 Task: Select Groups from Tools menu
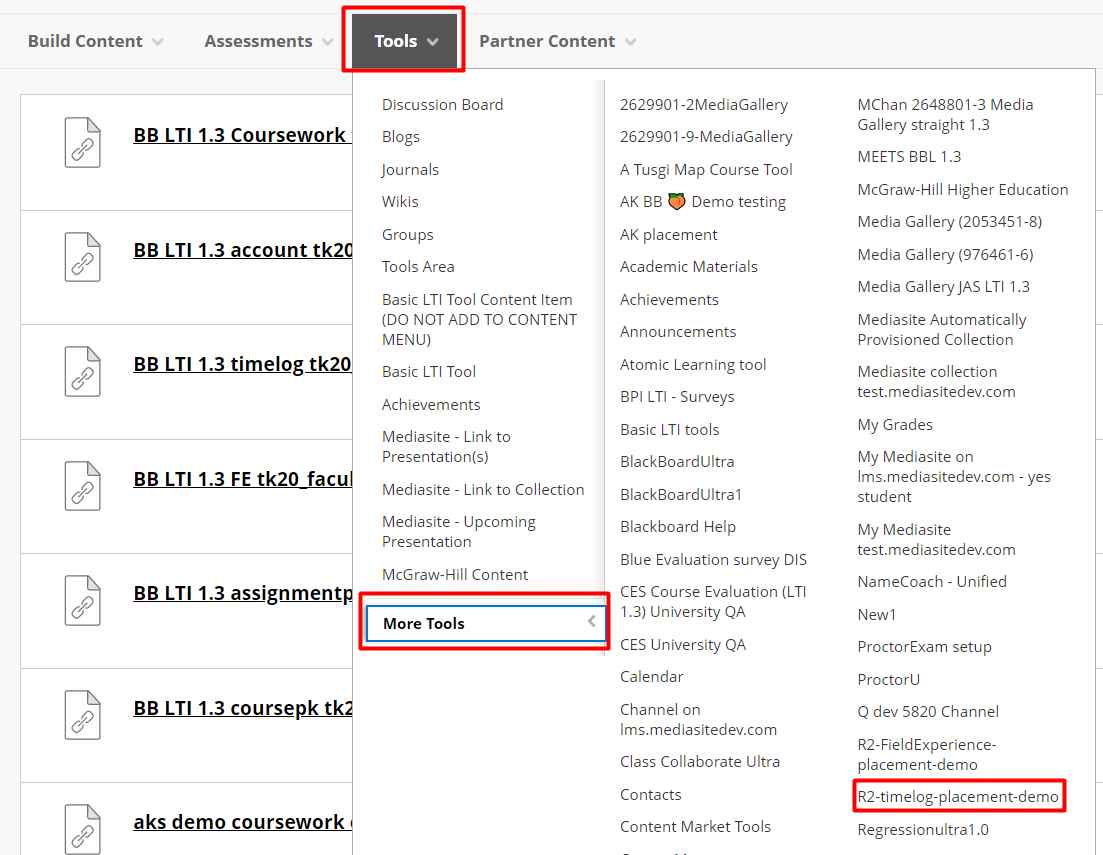click(408, 234)
